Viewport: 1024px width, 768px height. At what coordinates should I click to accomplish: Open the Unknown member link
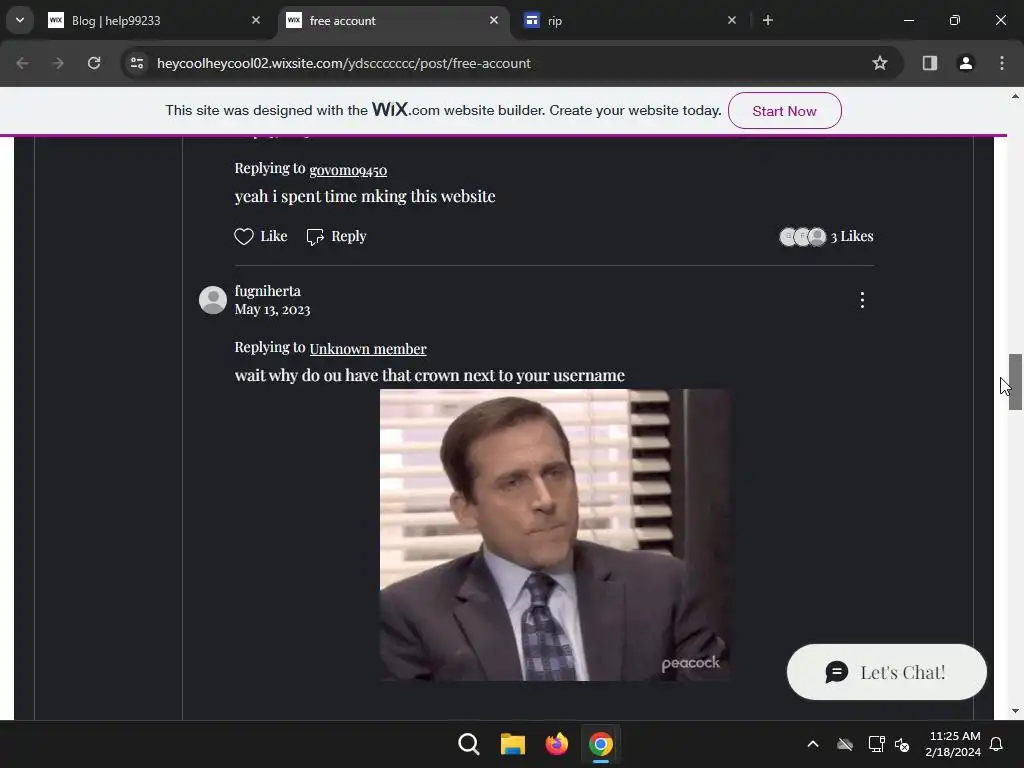click(368, 349)
